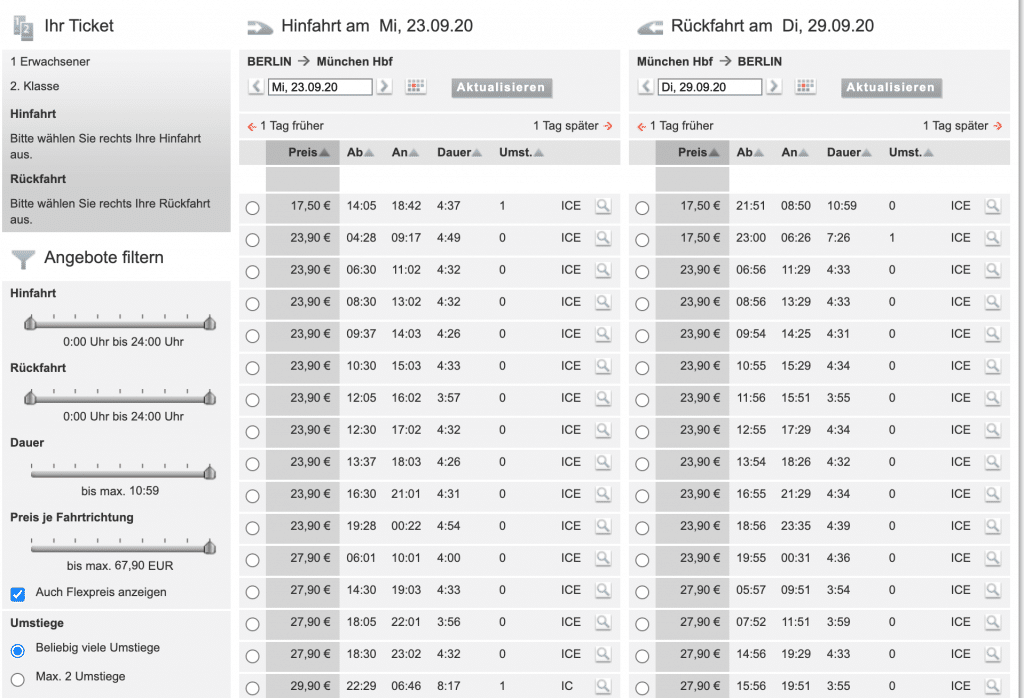Viewport: 1024px width, 698px height.
Task: Sort return results by Ab departure time
Action: pos(749,153)
